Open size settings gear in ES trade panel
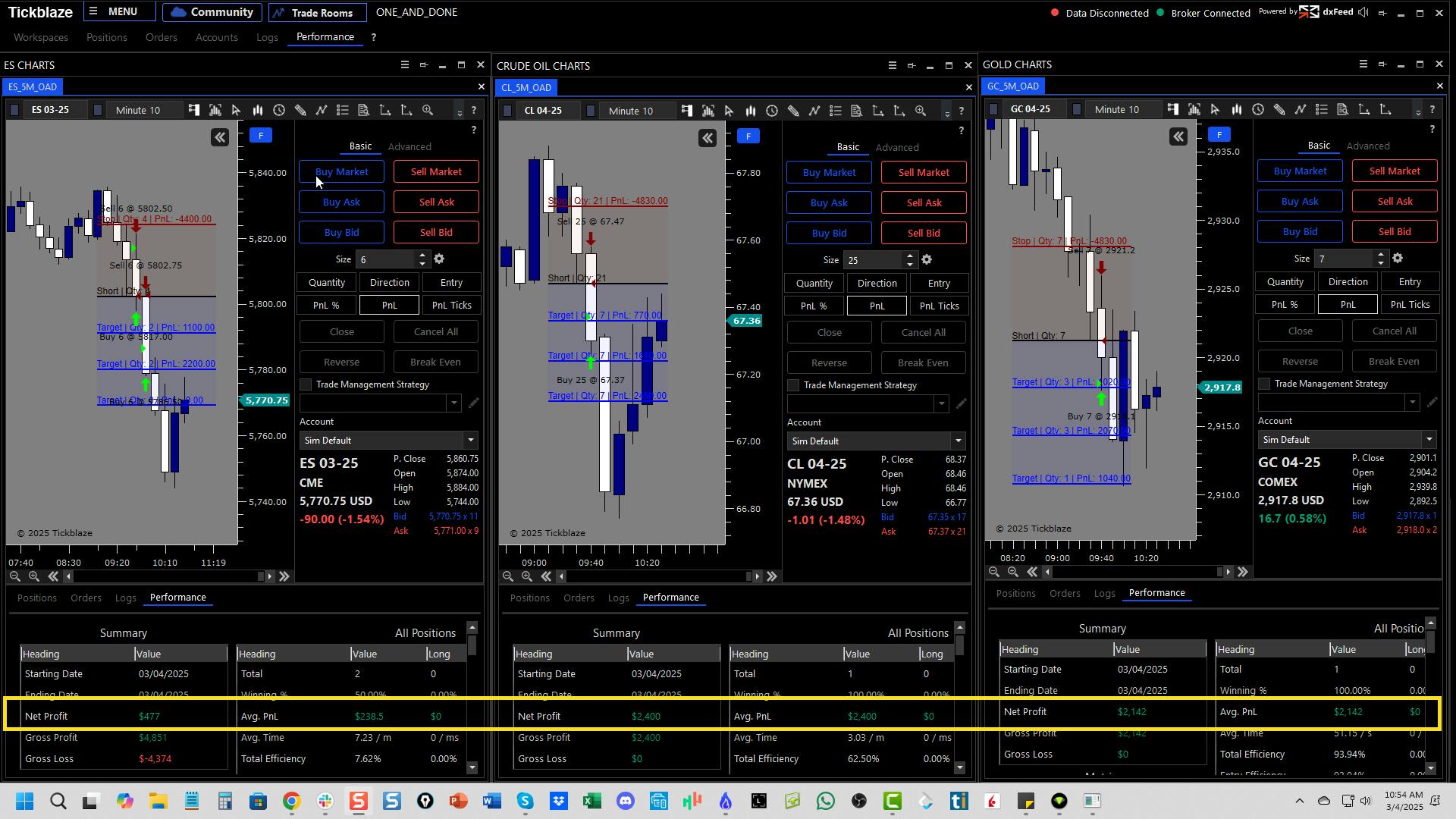Image resolution: width=1456 pixels, height=819 pixels. coord(439,259)
